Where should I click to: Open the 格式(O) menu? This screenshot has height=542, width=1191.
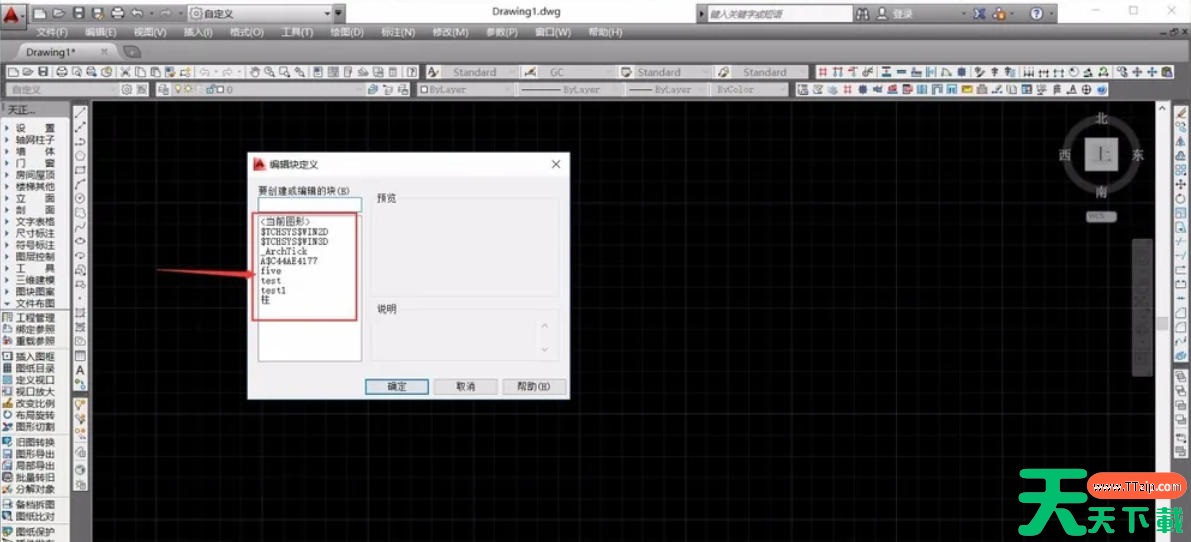tap(246, 32)
